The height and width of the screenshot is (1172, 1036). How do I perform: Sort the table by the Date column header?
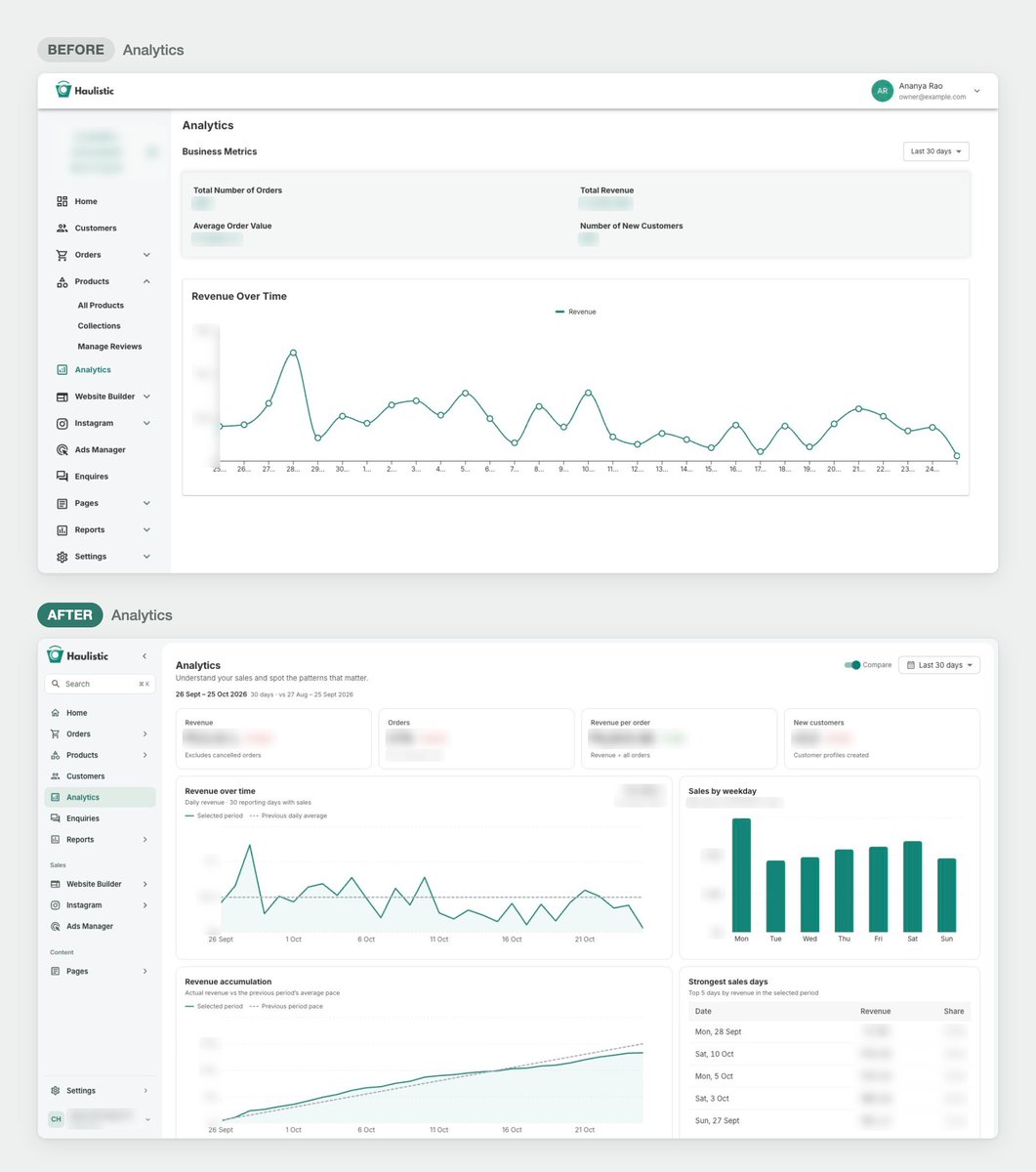pos(703,1012)
